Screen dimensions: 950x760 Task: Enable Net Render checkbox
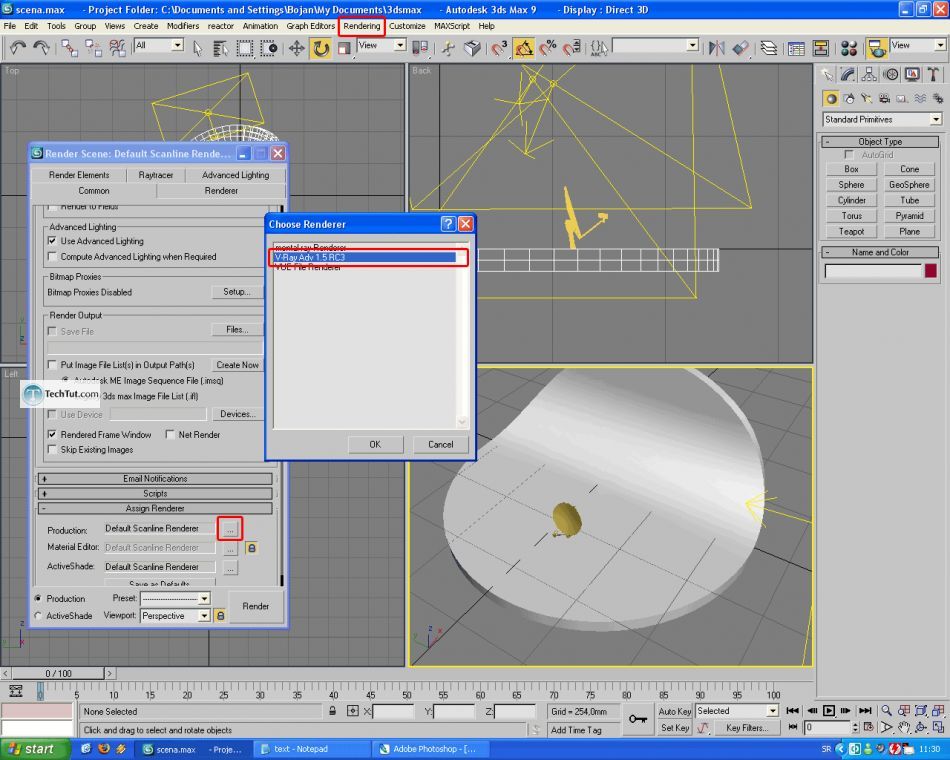[170, 435]
